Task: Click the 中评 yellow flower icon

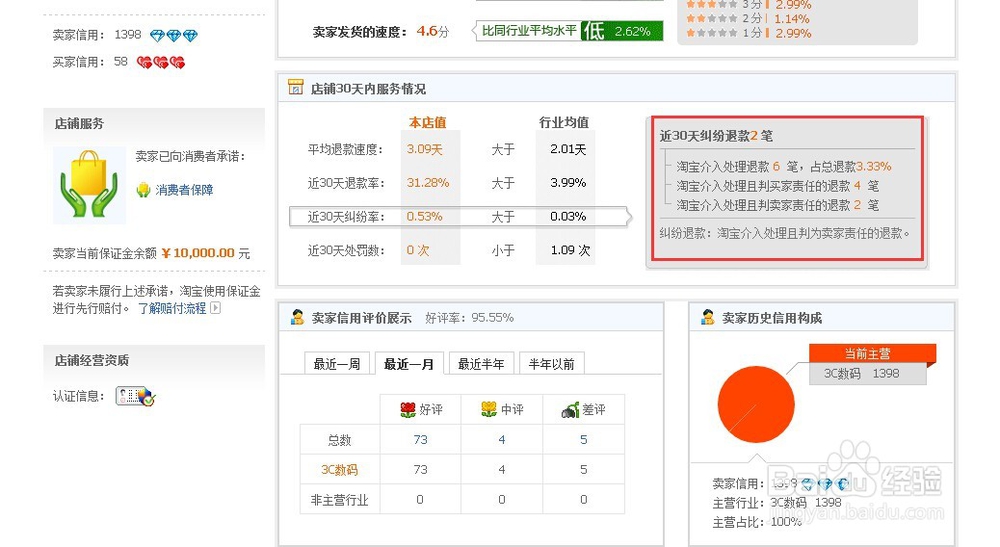Action: 489,409
